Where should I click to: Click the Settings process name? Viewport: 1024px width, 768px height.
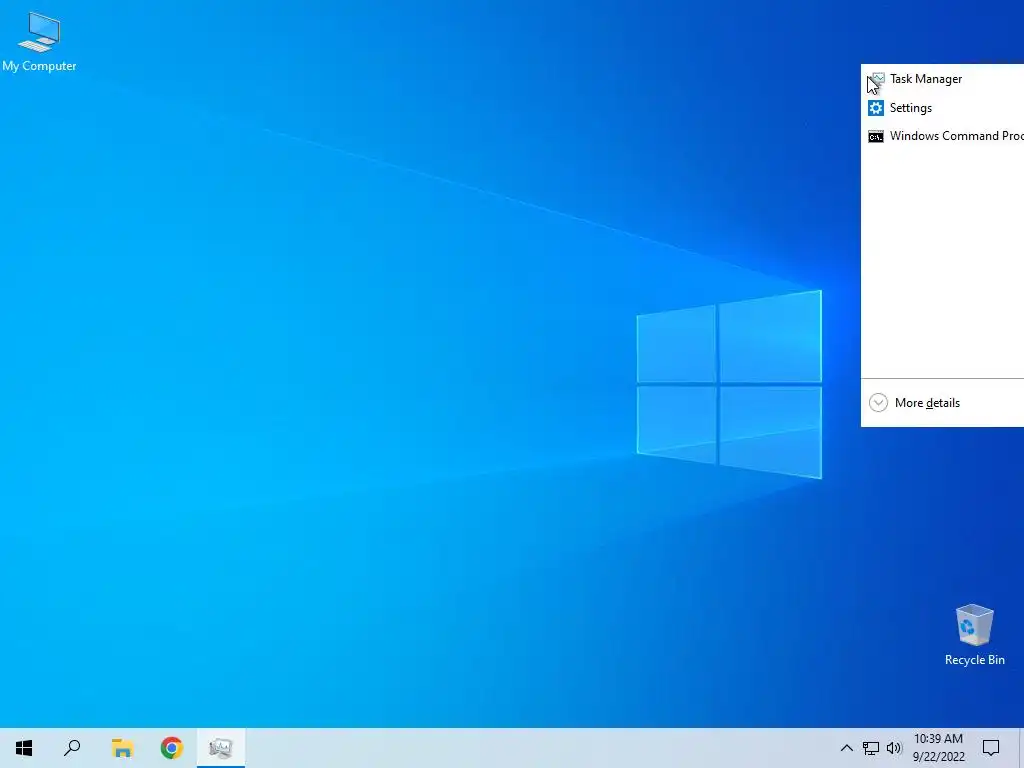pyautogui.click(x=910, y=108)
